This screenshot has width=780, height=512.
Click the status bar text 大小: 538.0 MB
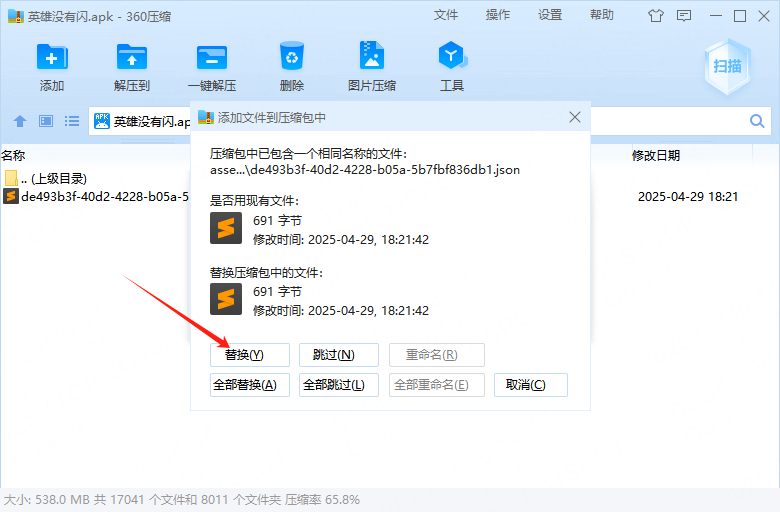[47, 500]
